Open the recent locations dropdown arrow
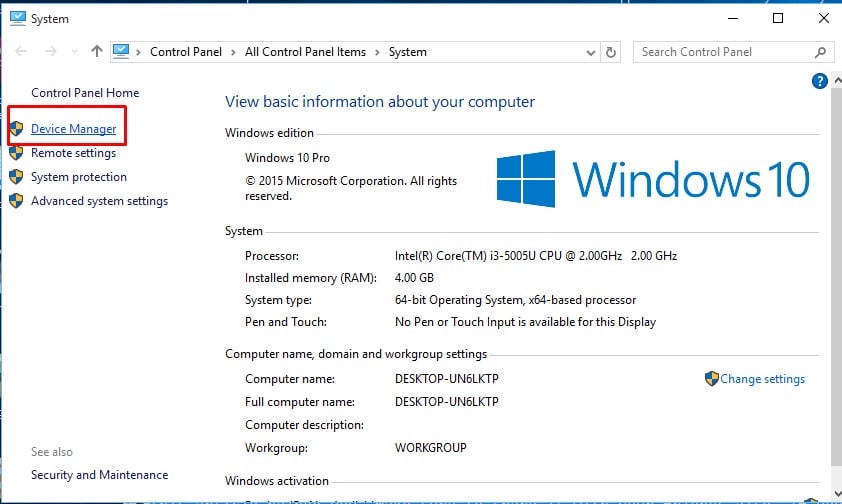Viewport: 842px width, 504px height. coord(74,52)
